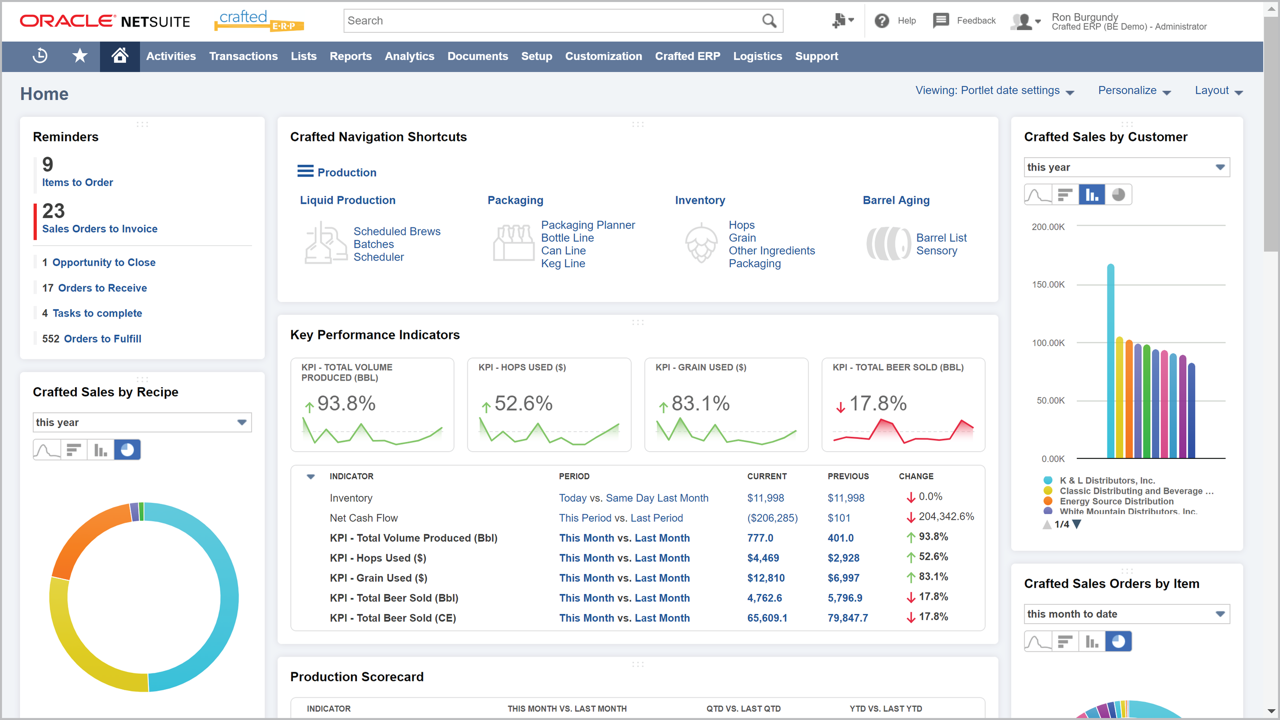Open Sales by Customer 'this year' dropdown
Viewport: 1280px width, 720px height.
(x=1127, y=167)
